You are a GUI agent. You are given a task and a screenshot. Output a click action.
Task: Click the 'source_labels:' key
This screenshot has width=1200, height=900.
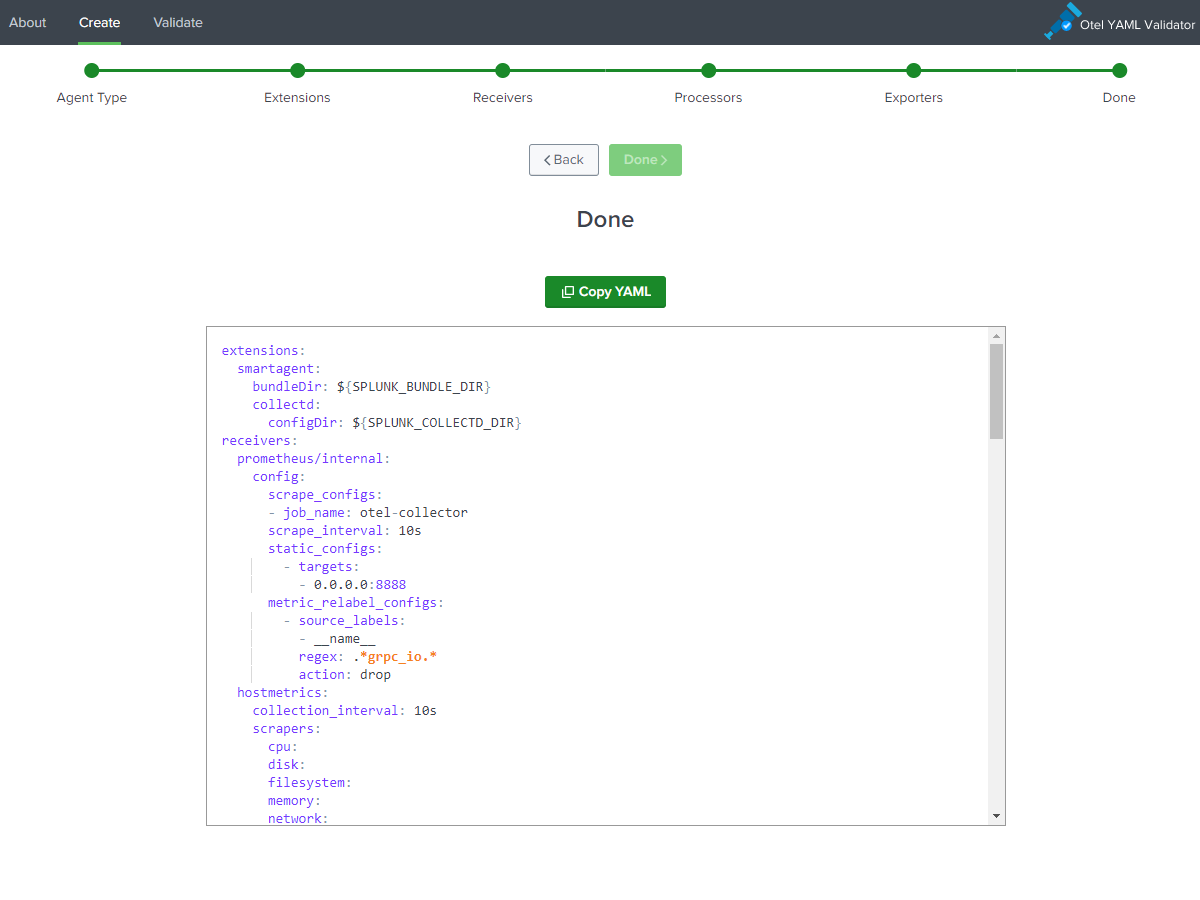click(x=352, y=621)
